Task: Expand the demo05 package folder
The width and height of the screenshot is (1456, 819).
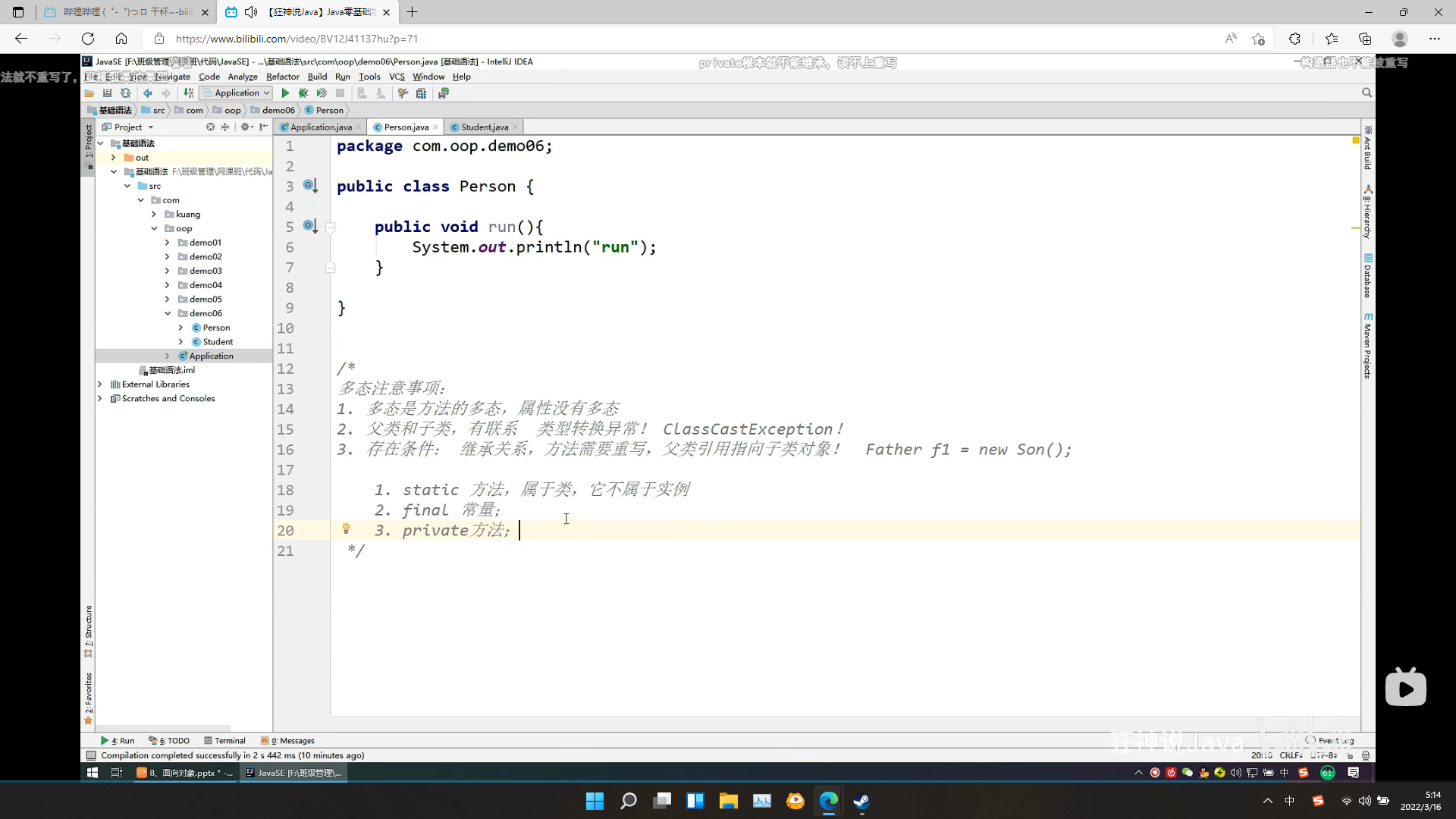Action: (x=168, y=300)
